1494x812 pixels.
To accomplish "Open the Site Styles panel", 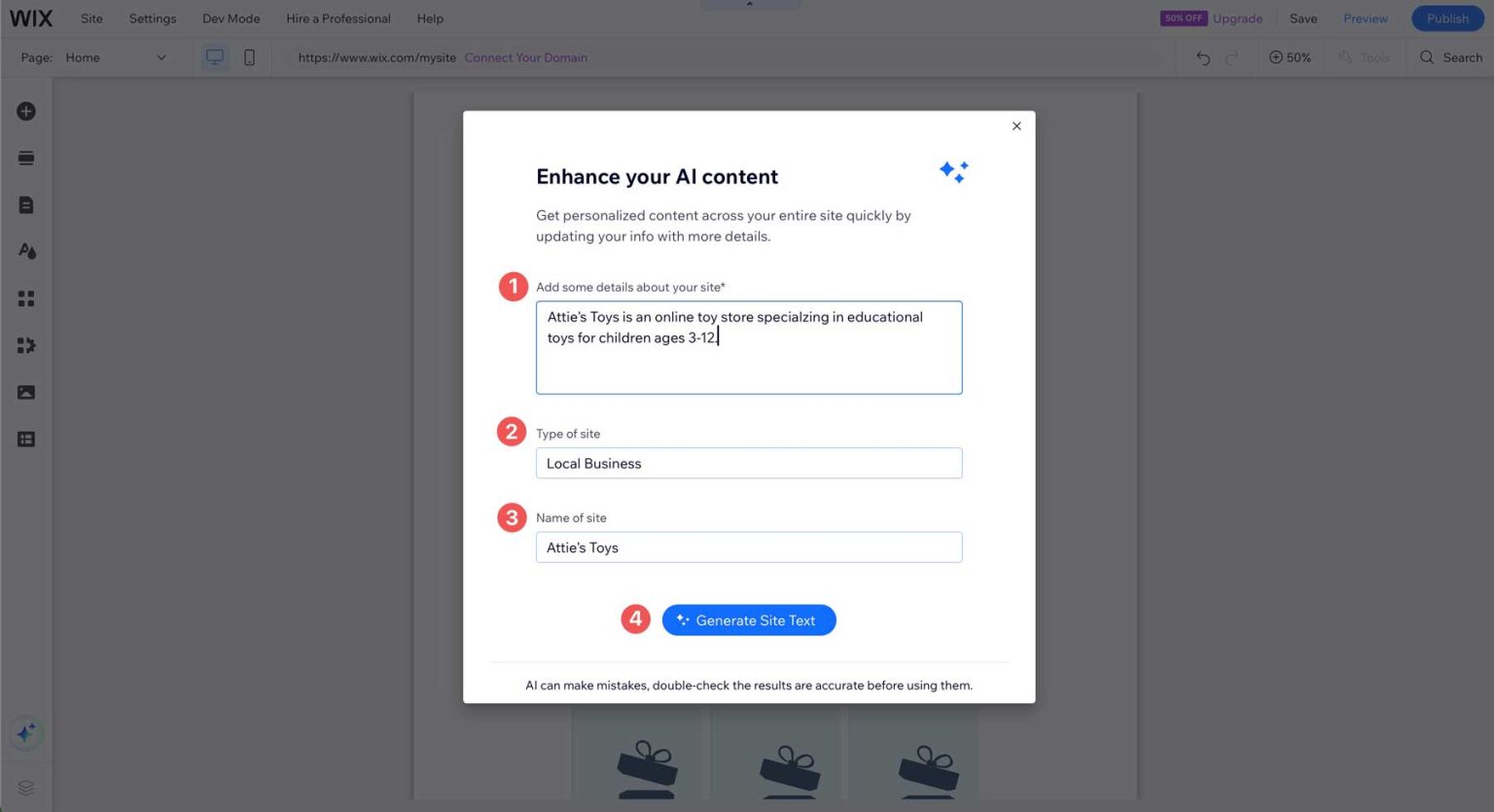I will point(25,250).
